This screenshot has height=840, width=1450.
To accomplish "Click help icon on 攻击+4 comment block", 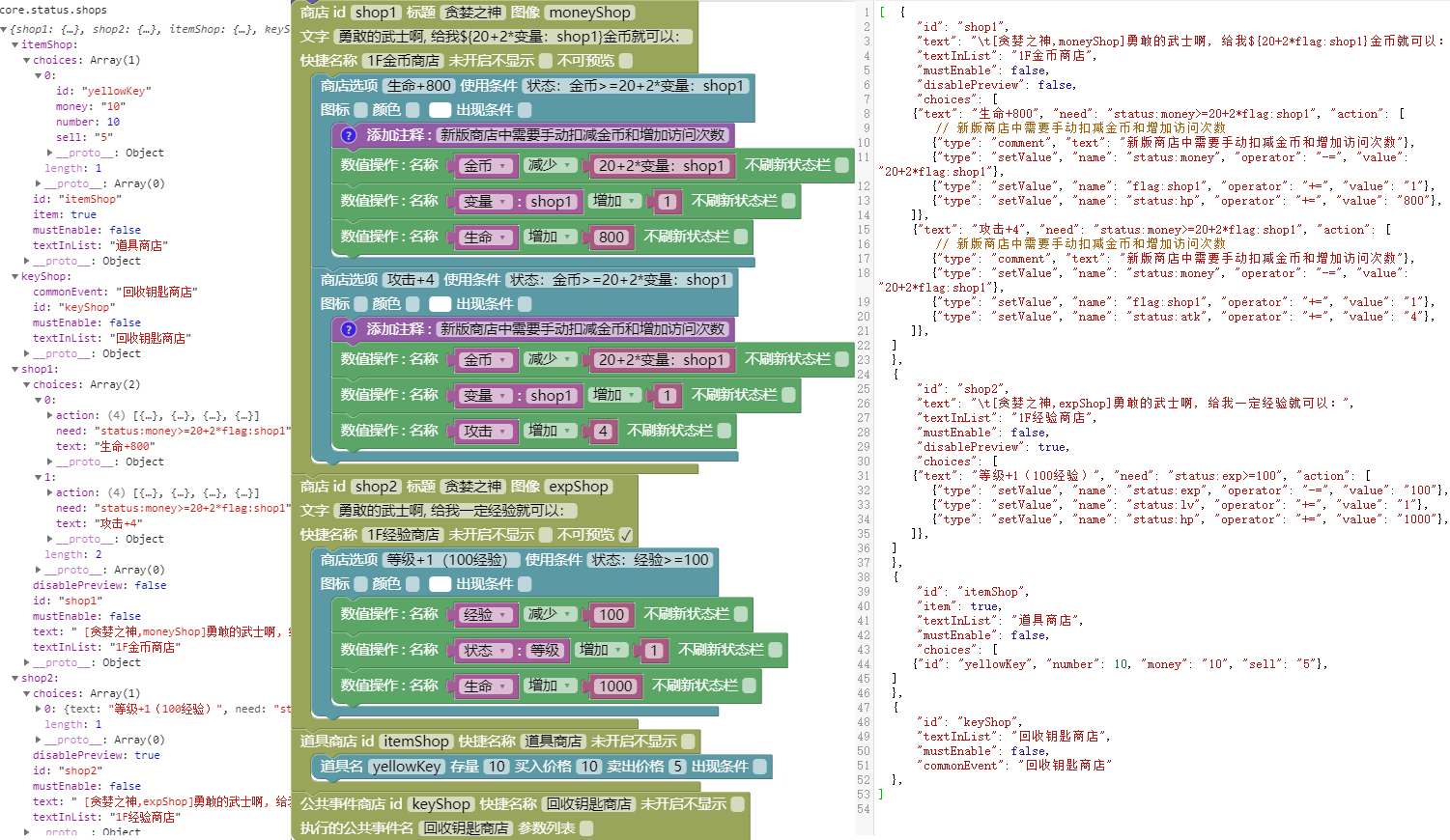I will pos(349,329).
